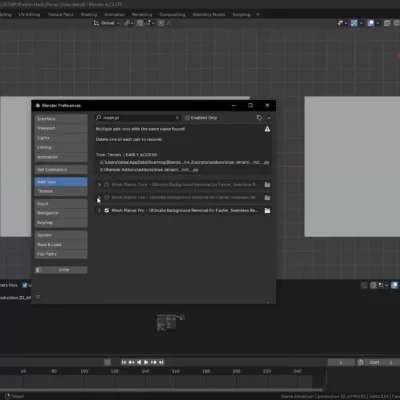The image size is (400, 400).
Task: Click the timeline horizontal scrollbar
Action: tap(161, 390)
